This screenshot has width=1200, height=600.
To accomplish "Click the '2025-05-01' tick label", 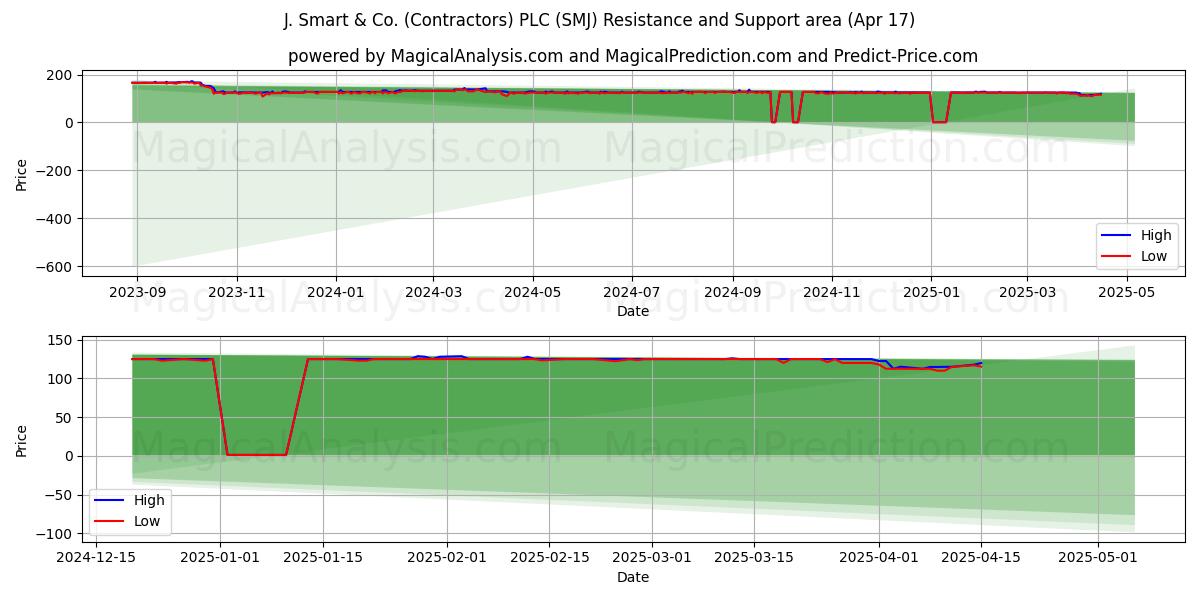I will pos(1097,556).
